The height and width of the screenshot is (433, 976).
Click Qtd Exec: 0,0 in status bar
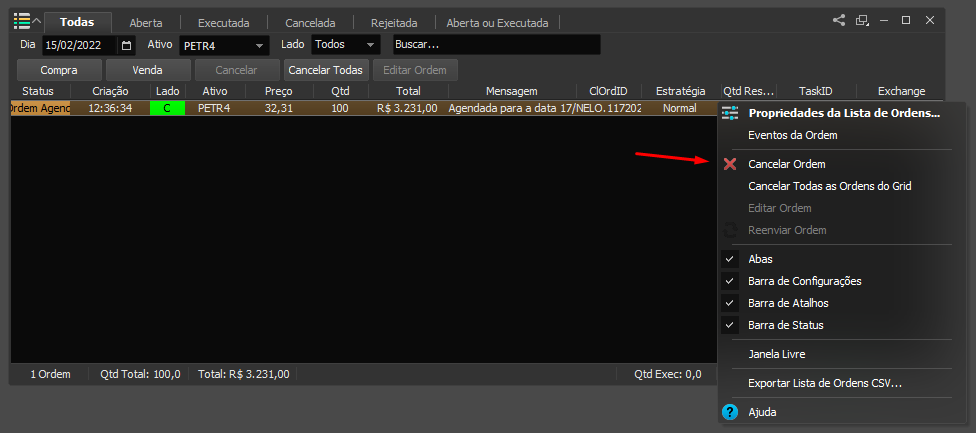[667, 374]
